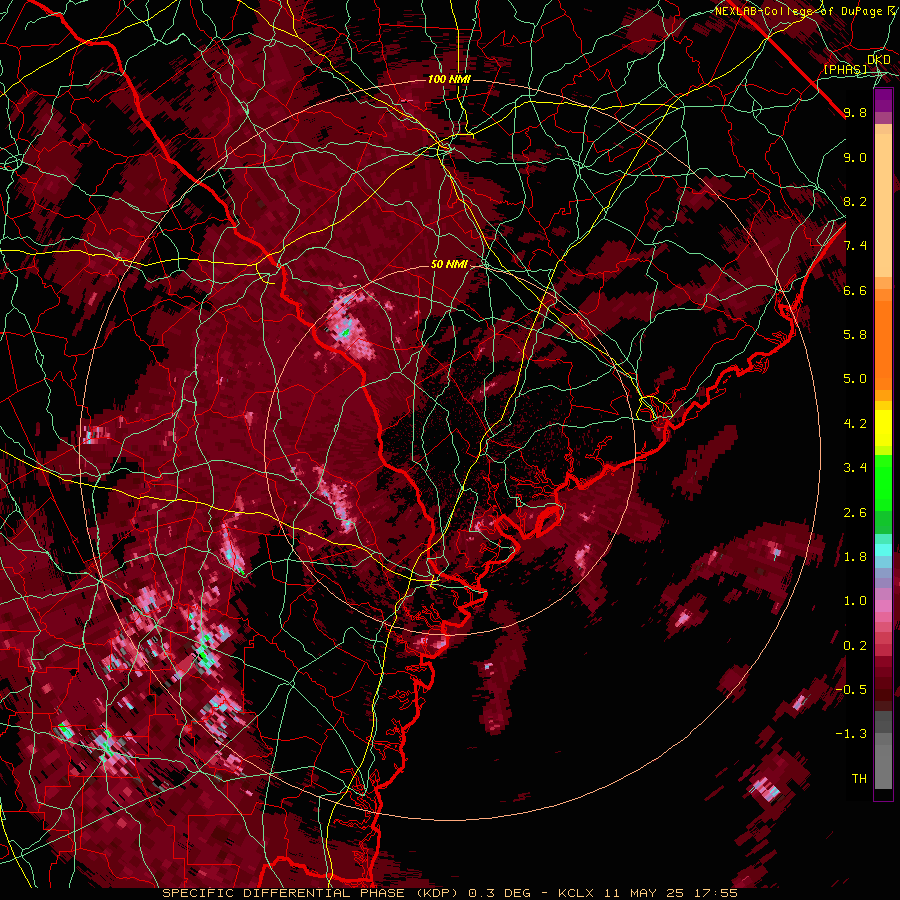
Task: Click the TH label on the legend
Action: 859,779
